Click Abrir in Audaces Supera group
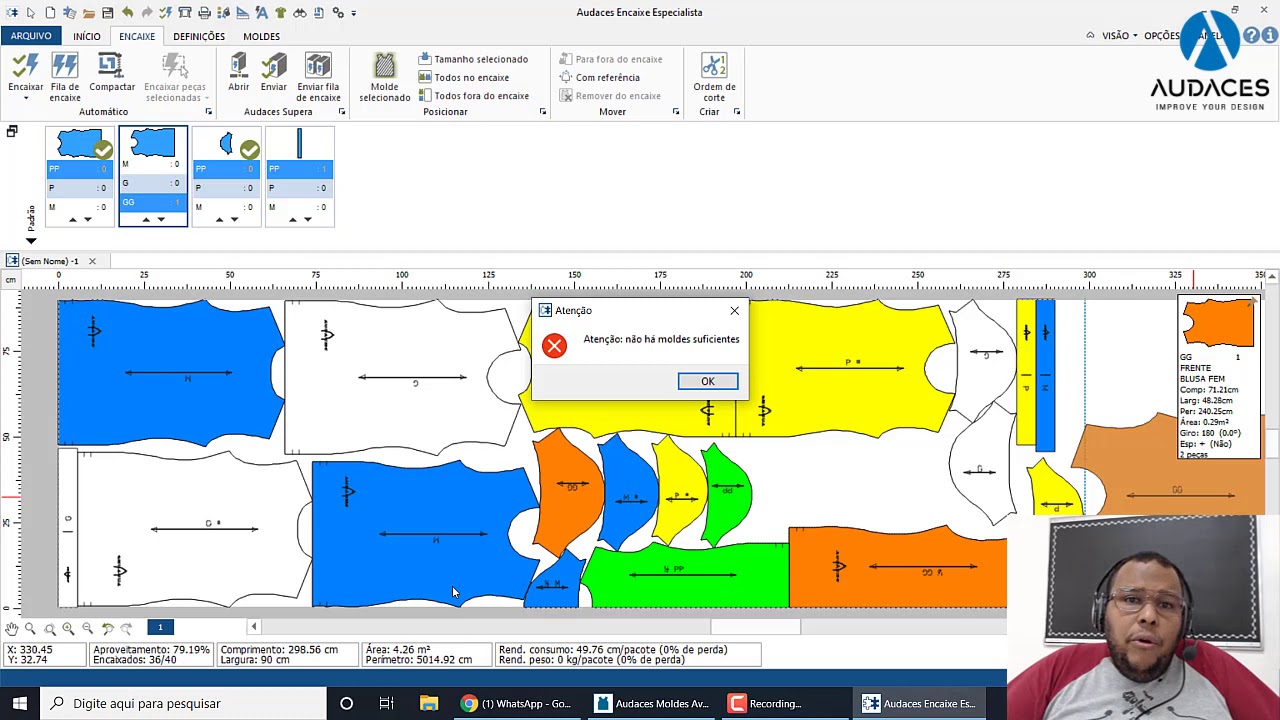Viewport: 1280px width, 720px height. (238, 72)
